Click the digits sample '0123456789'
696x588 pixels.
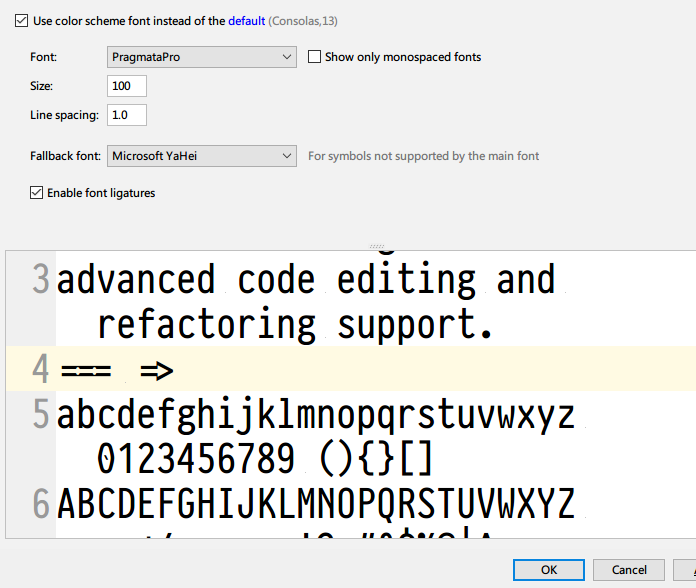tap(196, 459)
